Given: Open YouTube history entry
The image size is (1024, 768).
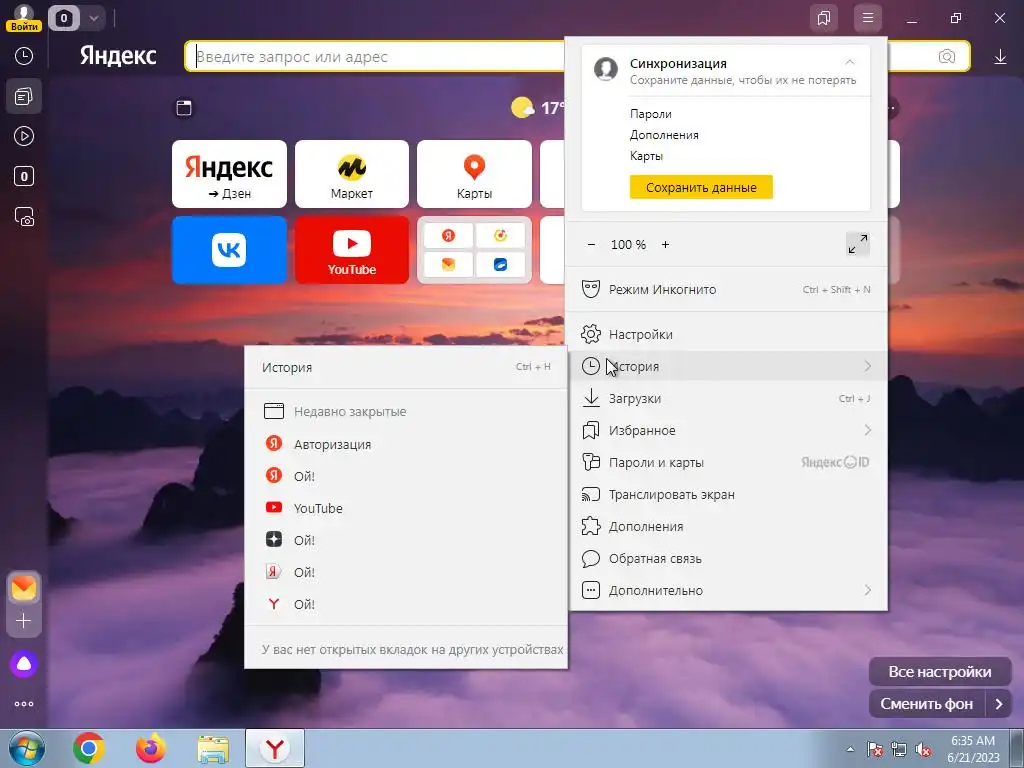Looking at the screenshot, I should point(406,508).
